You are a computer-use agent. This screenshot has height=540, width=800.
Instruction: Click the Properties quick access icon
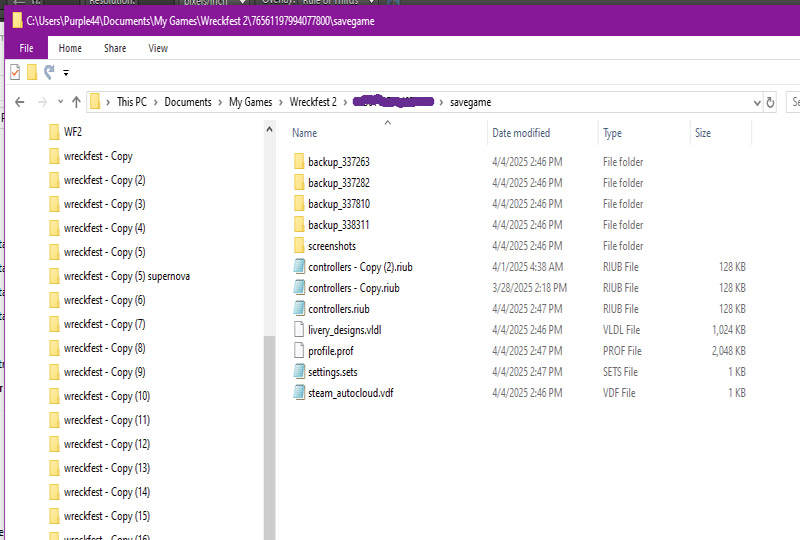15,72
